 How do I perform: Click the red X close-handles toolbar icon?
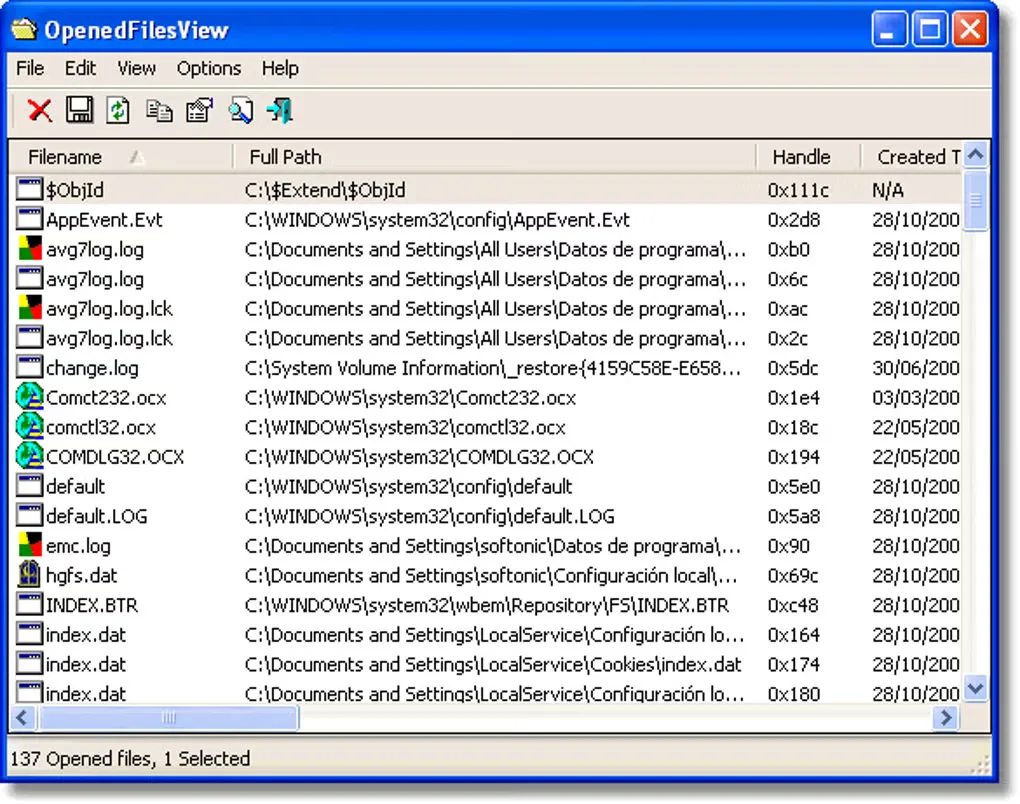(x=40, y=110)
